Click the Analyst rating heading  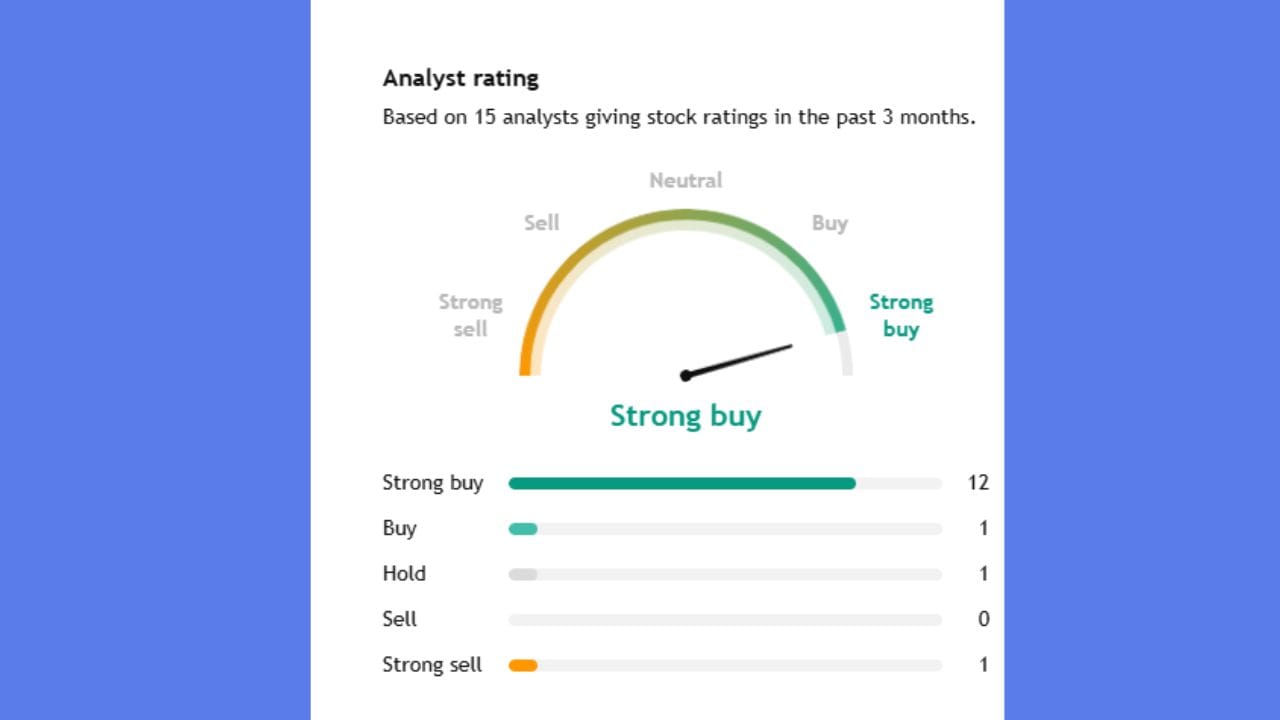460,78
